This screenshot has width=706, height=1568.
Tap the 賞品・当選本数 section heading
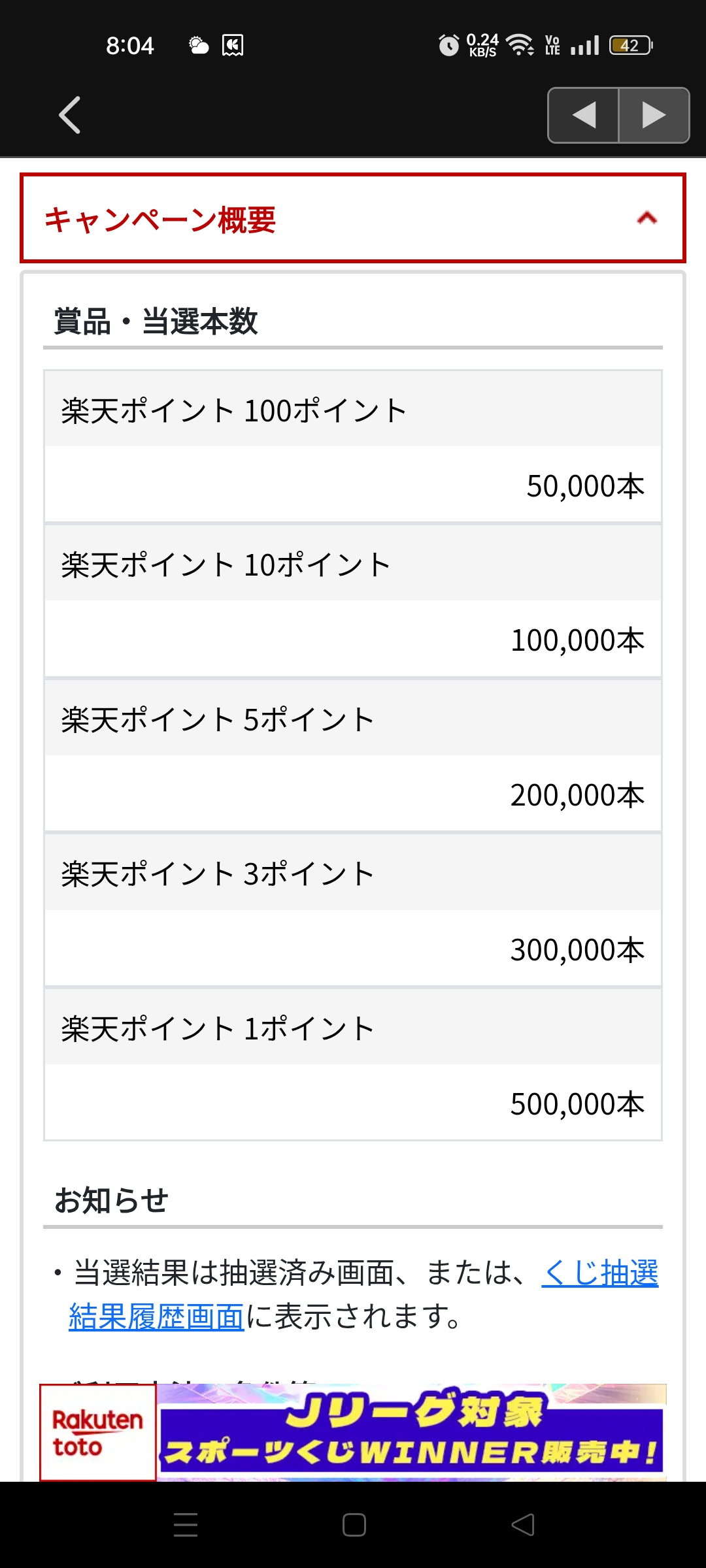point(156,321)
